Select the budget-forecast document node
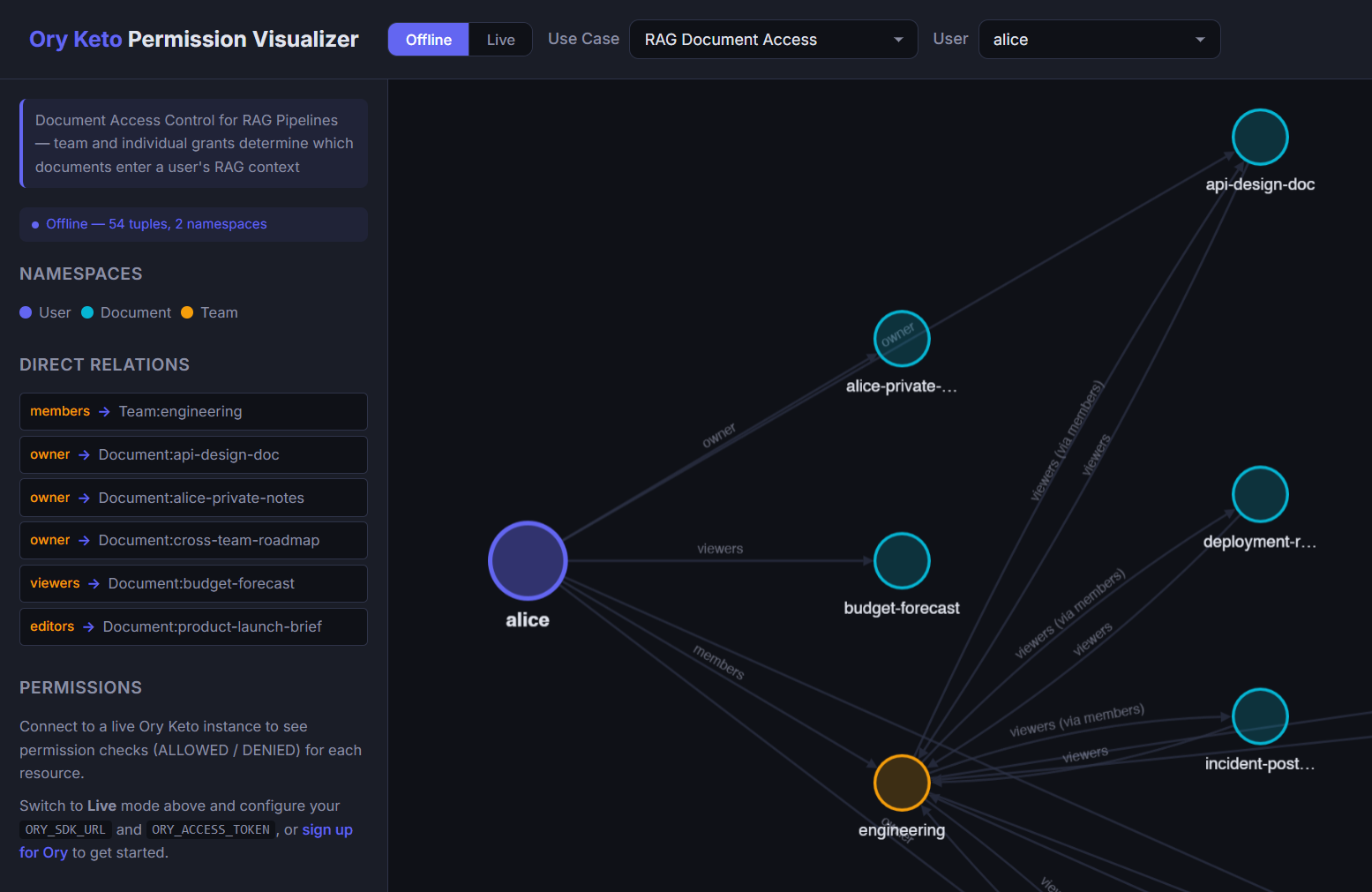This screenshot has width=1372, height=892. click(x=901, y=560)
